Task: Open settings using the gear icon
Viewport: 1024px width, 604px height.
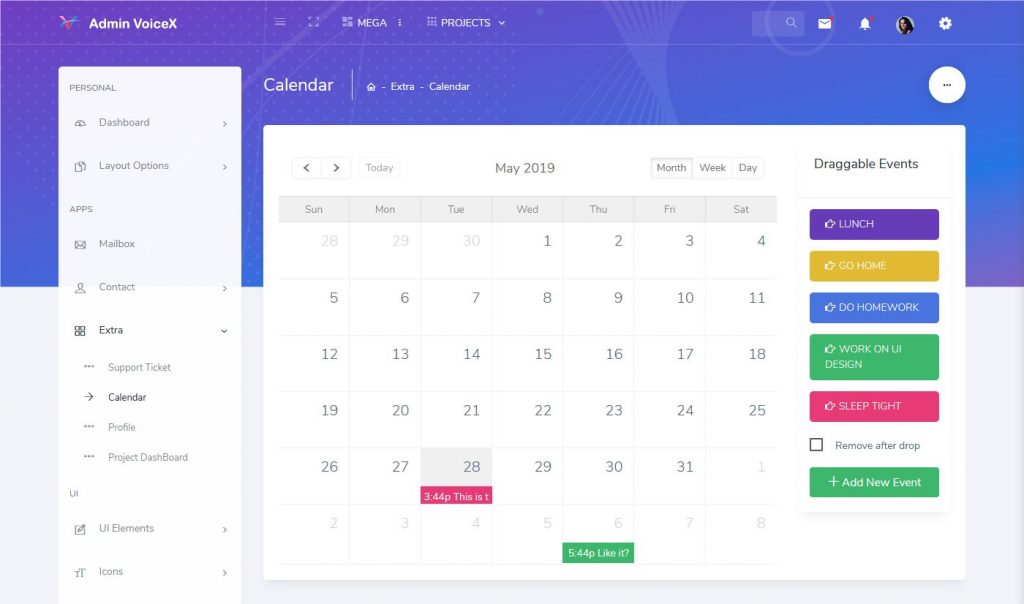Action: pos(945,22)
